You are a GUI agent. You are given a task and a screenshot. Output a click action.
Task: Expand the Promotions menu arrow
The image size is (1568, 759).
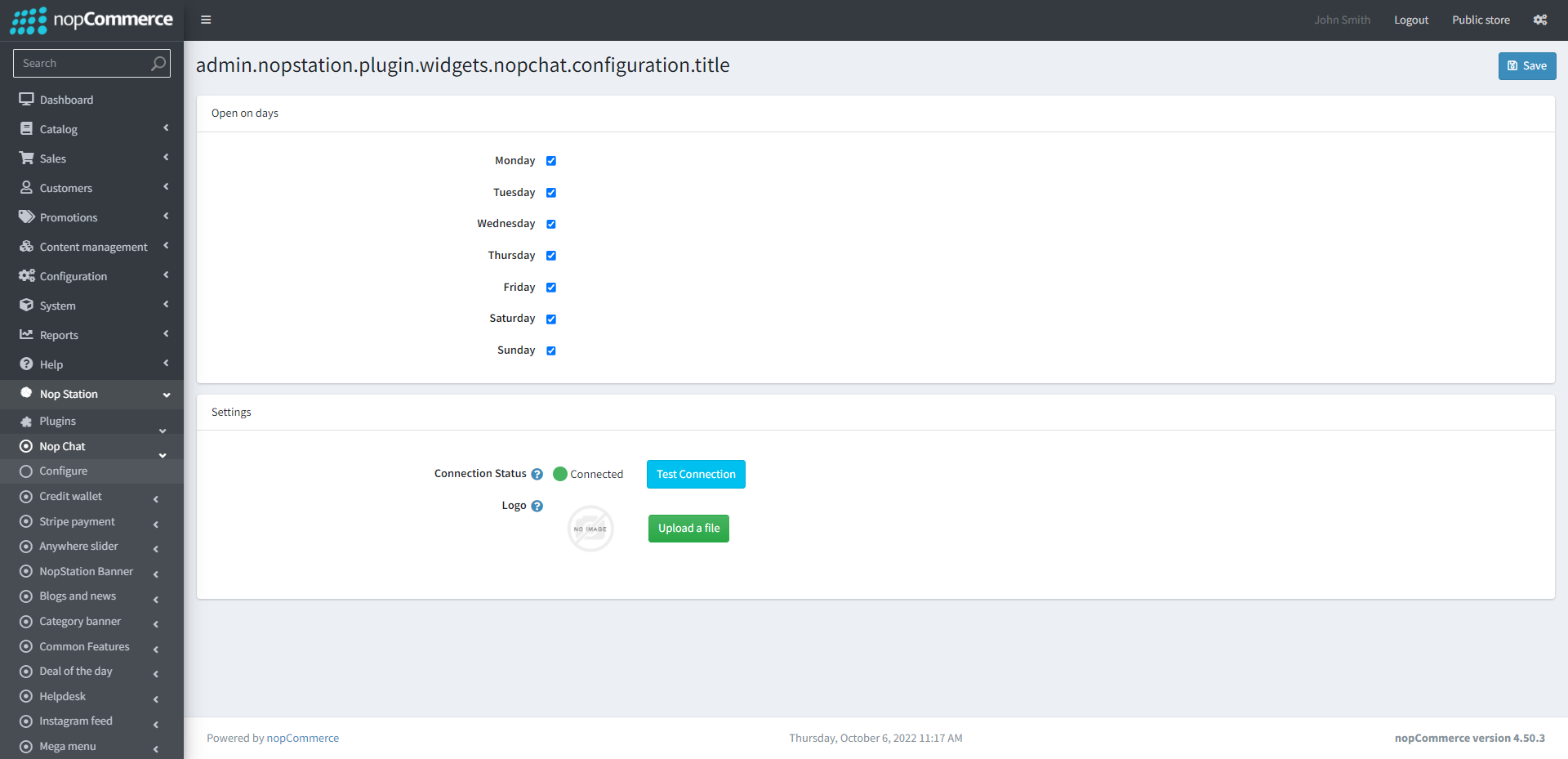point(166,216)
